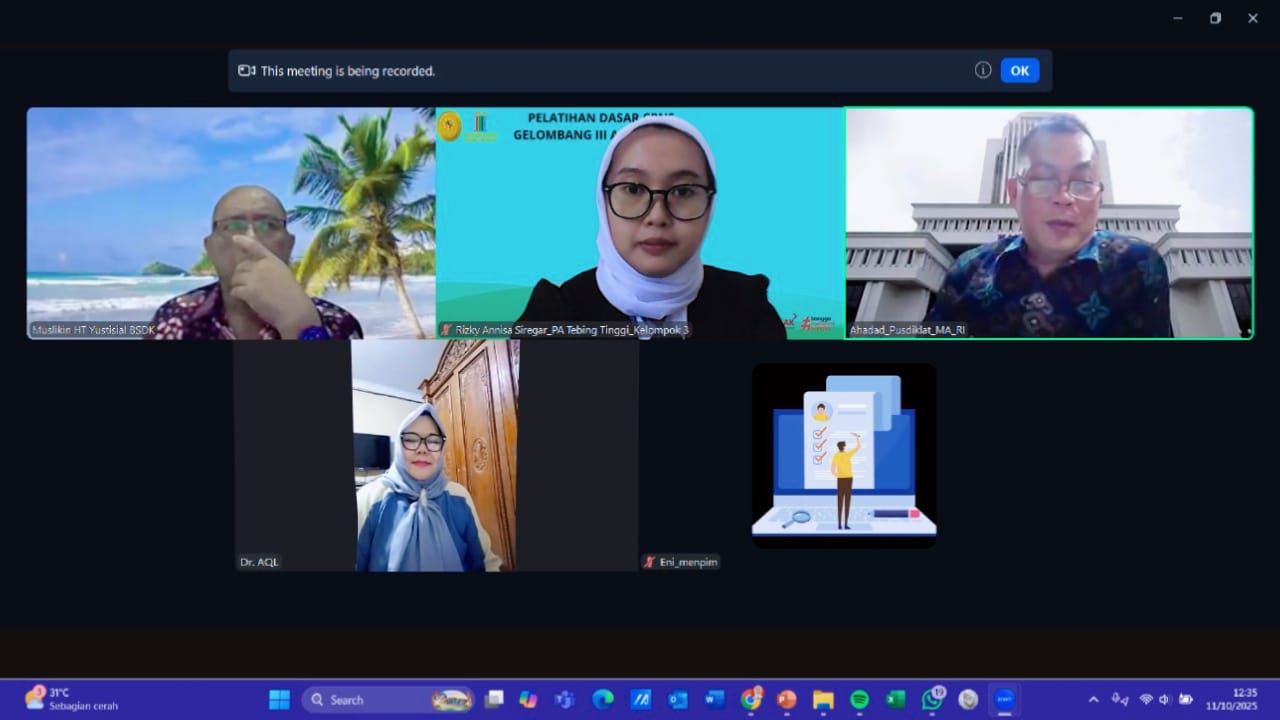Viewport: 1280px width, 720px height.
Task: Select Muslikin HT Yustisial video tile
Action: pyautogui.click(x=230, y=223)
